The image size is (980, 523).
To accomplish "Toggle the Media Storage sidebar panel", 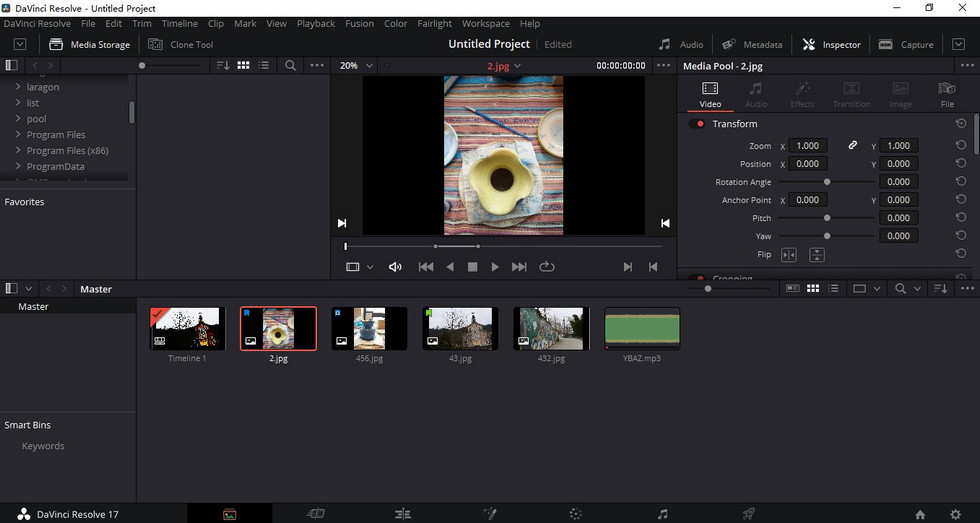I will point(11,65).
